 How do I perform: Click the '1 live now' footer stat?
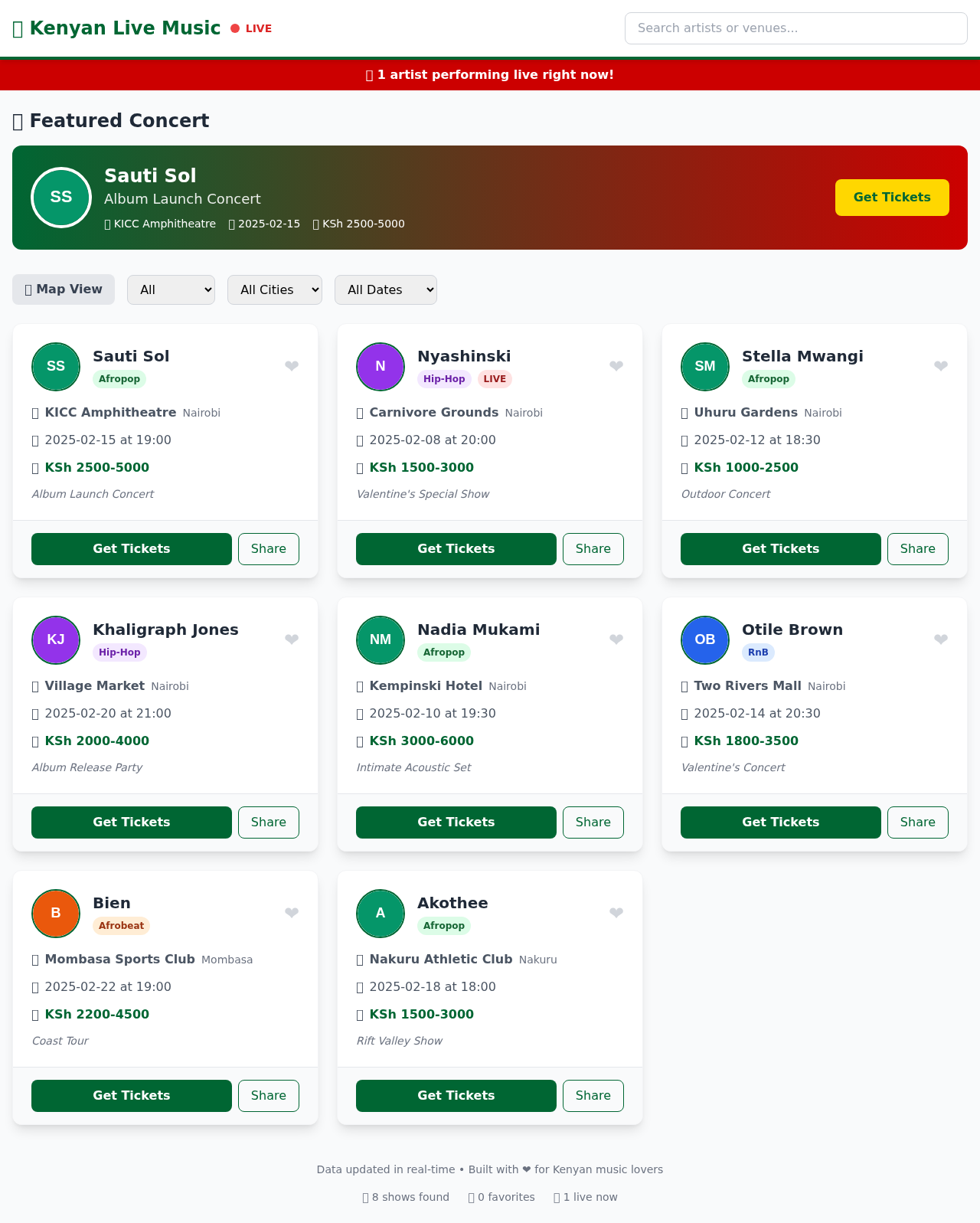[586, 1197]
